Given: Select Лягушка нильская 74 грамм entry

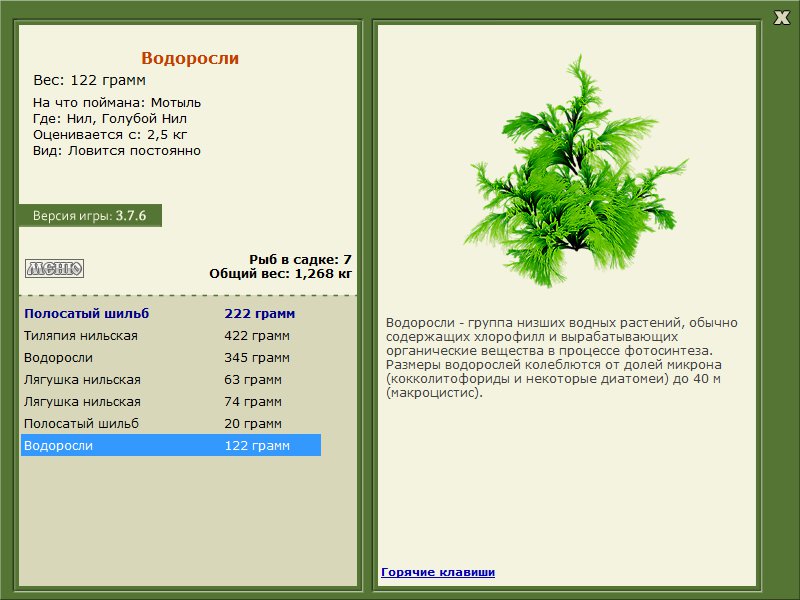Looking at the screenshot, I should 171,402.
